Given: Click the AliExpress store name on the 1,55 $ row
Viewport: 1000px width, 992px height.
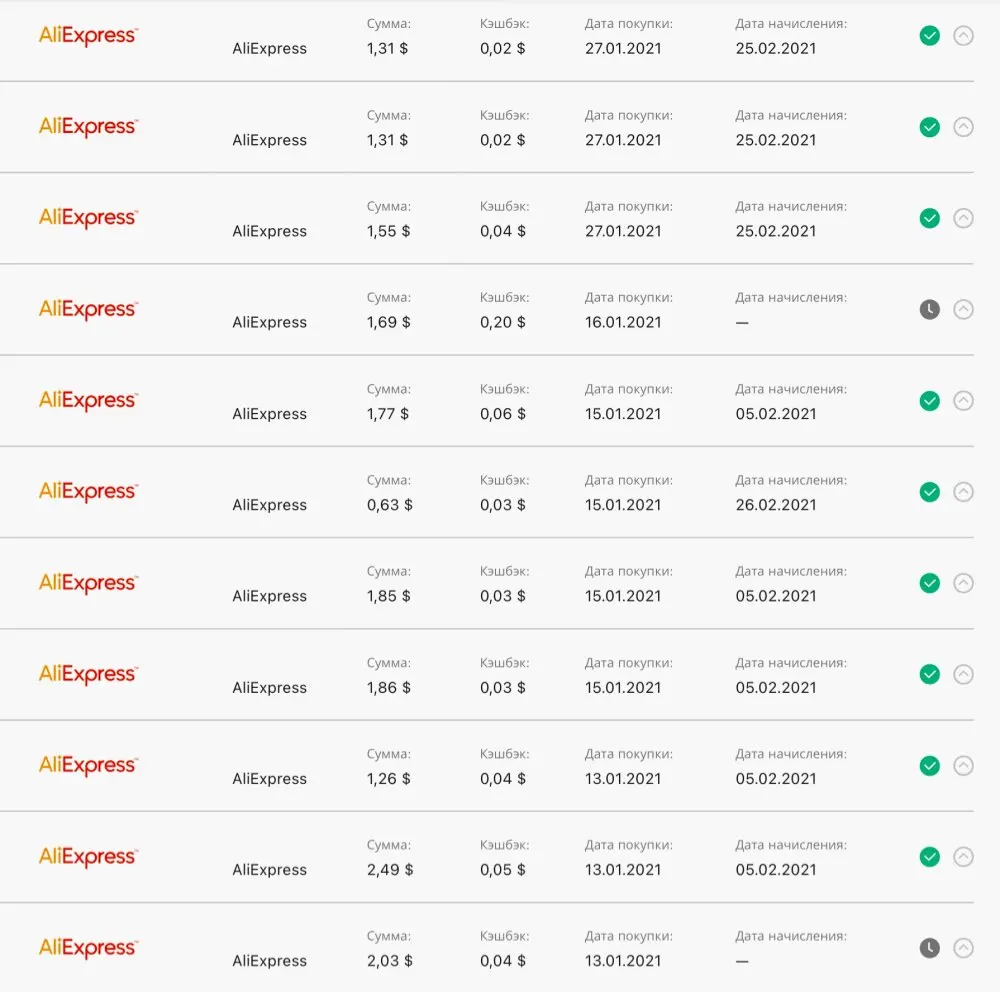Looking at the screenshot, I should pos(270,231).
